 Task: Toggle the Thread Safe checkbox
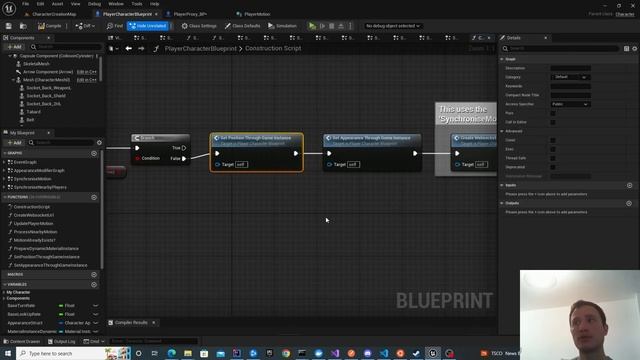click(553, 158)
